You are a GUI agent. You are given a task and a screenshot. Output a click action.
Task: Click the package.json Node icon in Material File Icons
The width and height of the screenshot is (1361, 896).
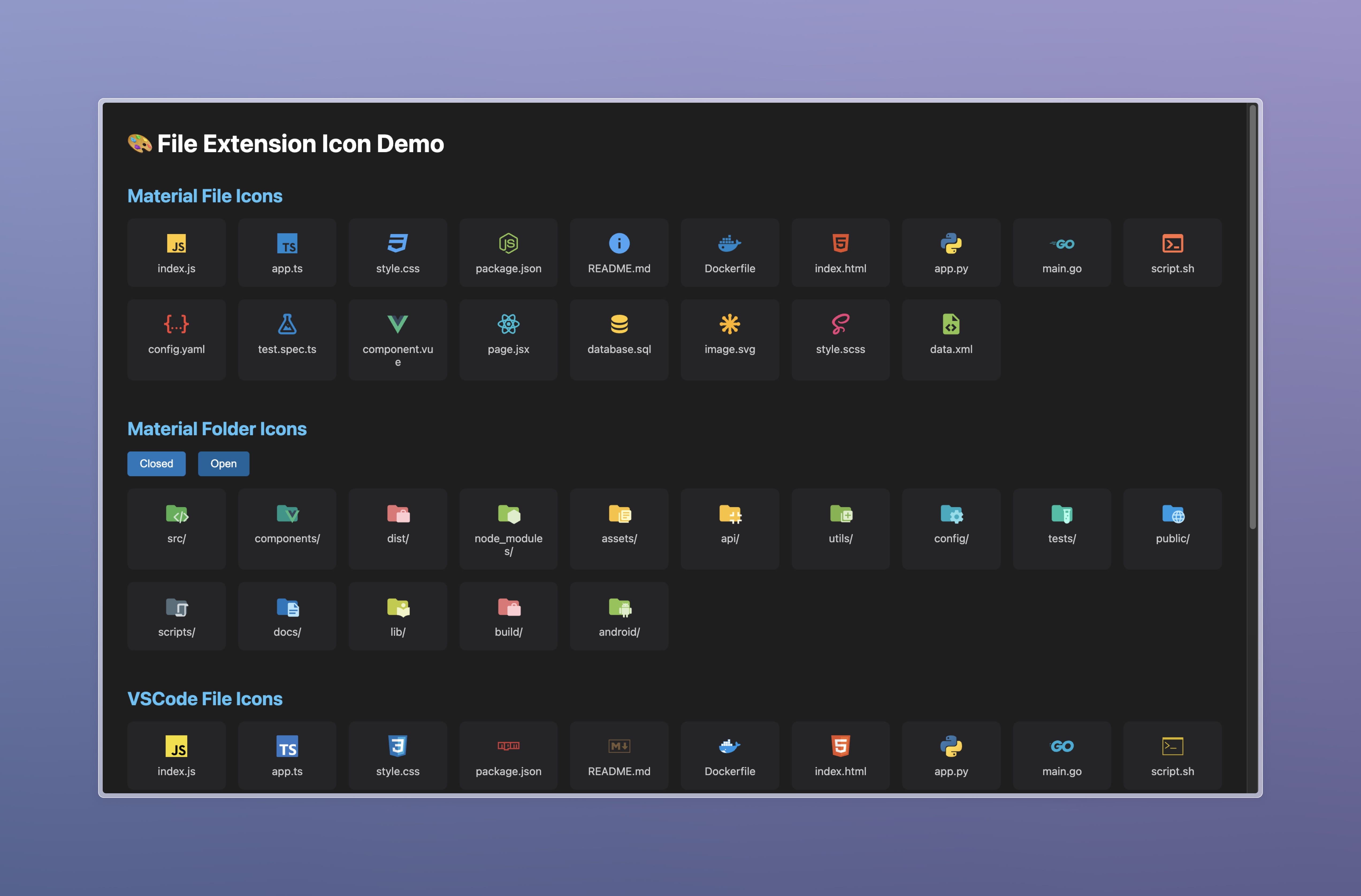[509, 244]
